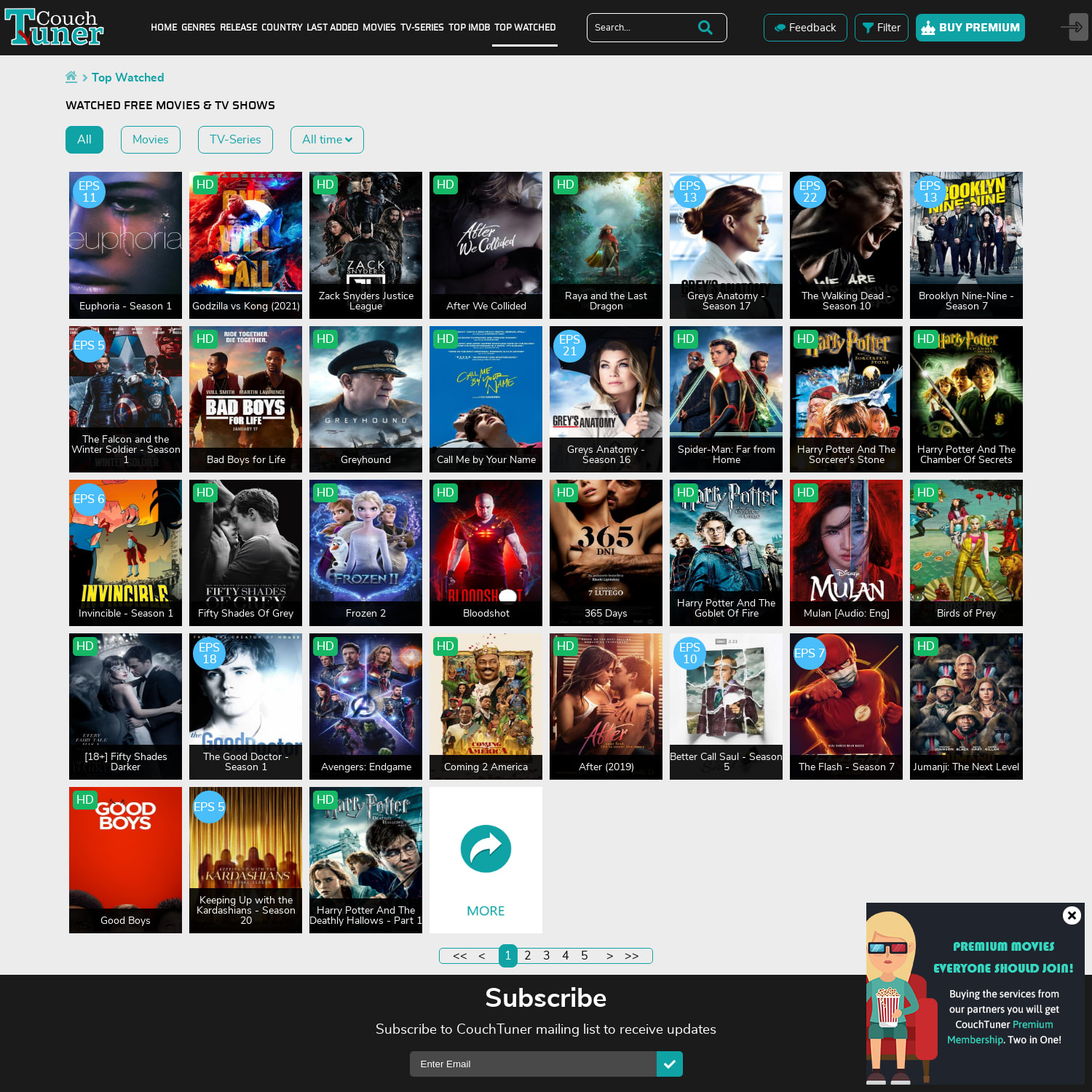Viewport: 1092px width, 1092px height.
Task: Go to MOVIES in navigation bar
Action: (x=379, y=28)
